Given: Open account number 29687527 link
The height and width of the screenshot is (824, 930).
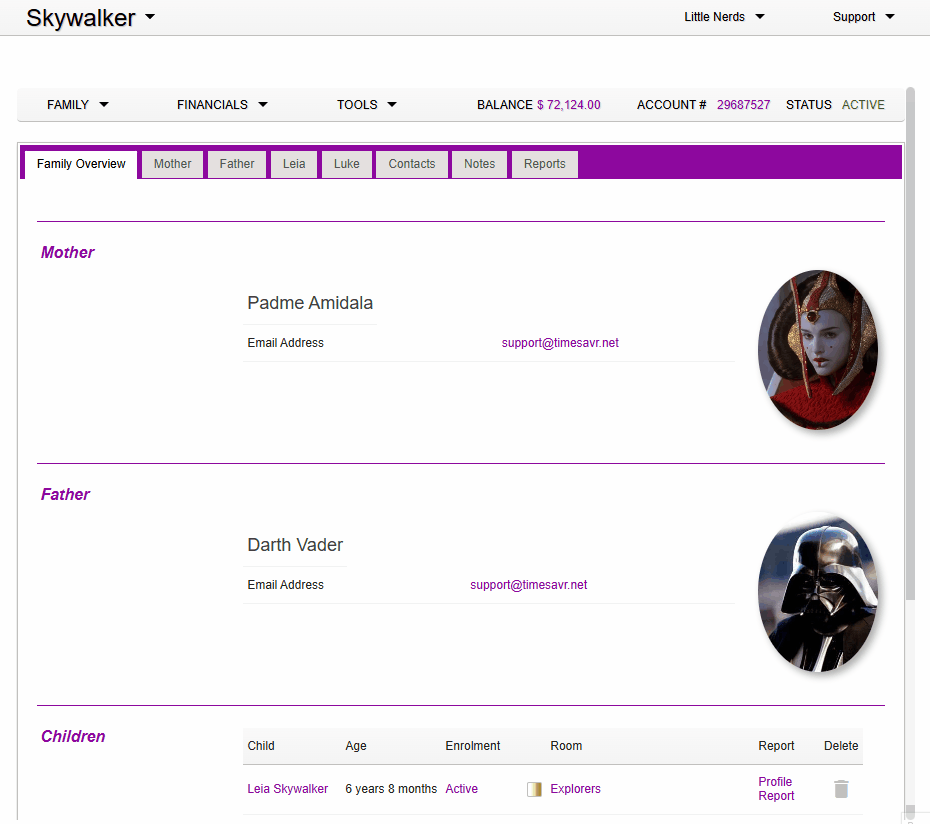Looking at the screenshot, I should click(x=743, y=105).
